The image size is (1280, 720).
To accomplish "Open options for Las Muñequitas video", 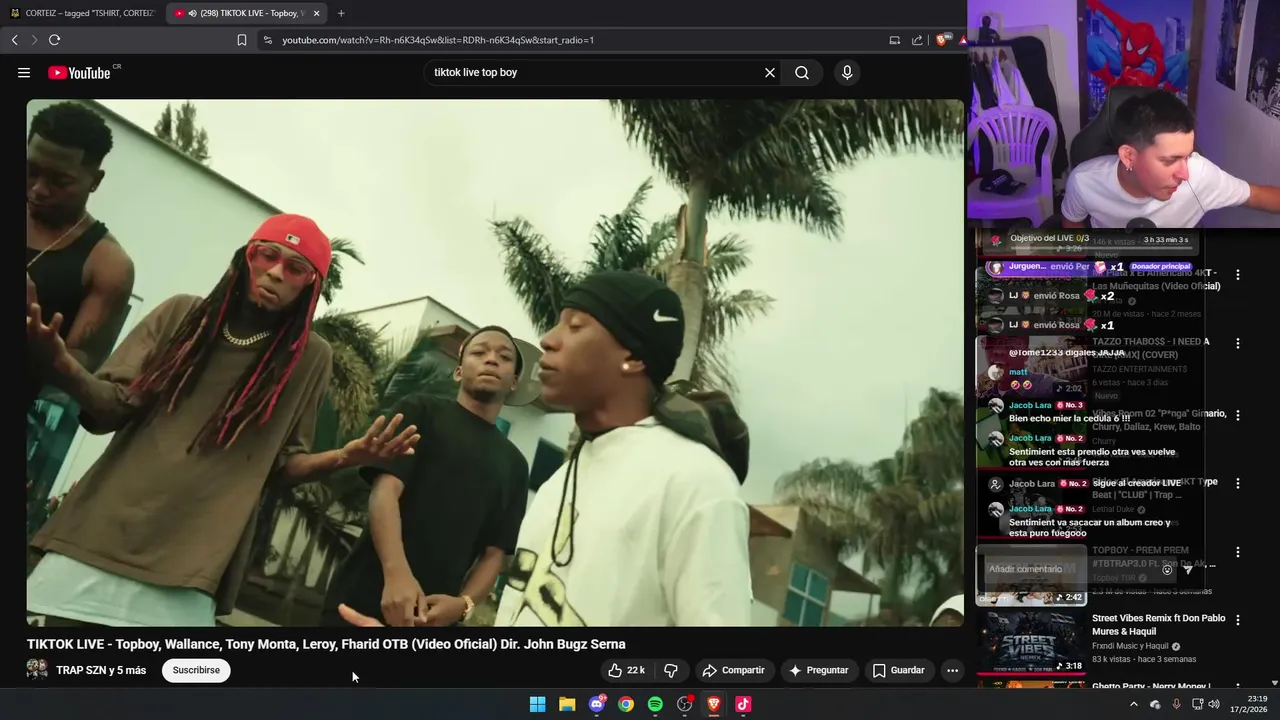I will tap(1237, 274).
